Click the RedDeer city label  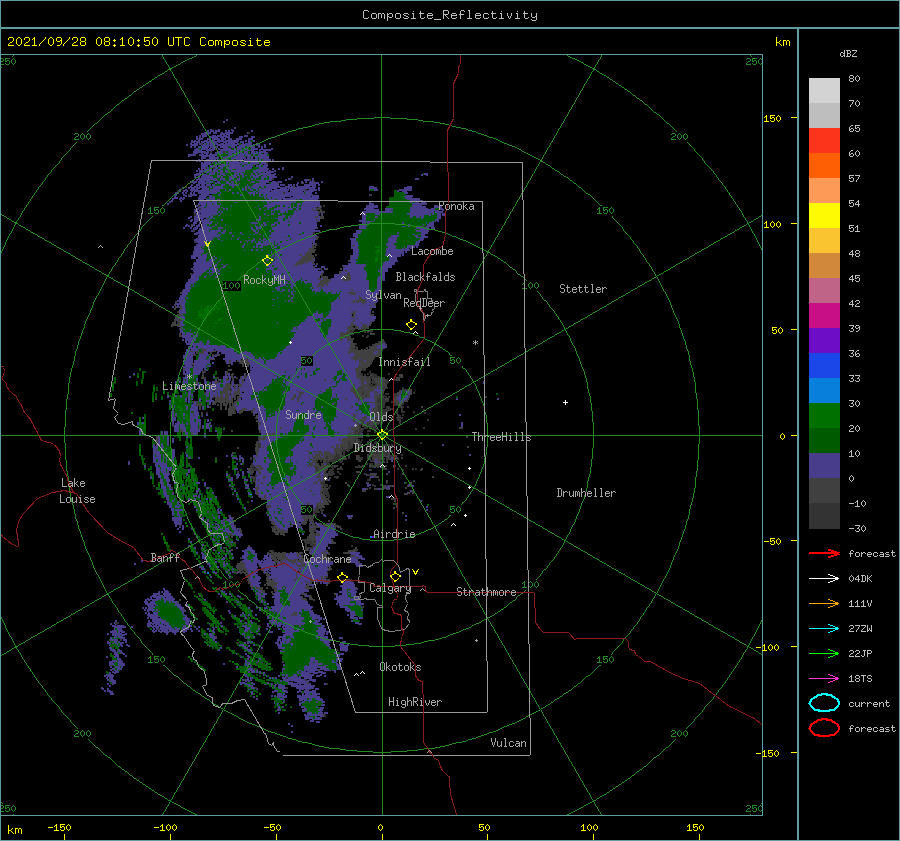click(424, 303)
